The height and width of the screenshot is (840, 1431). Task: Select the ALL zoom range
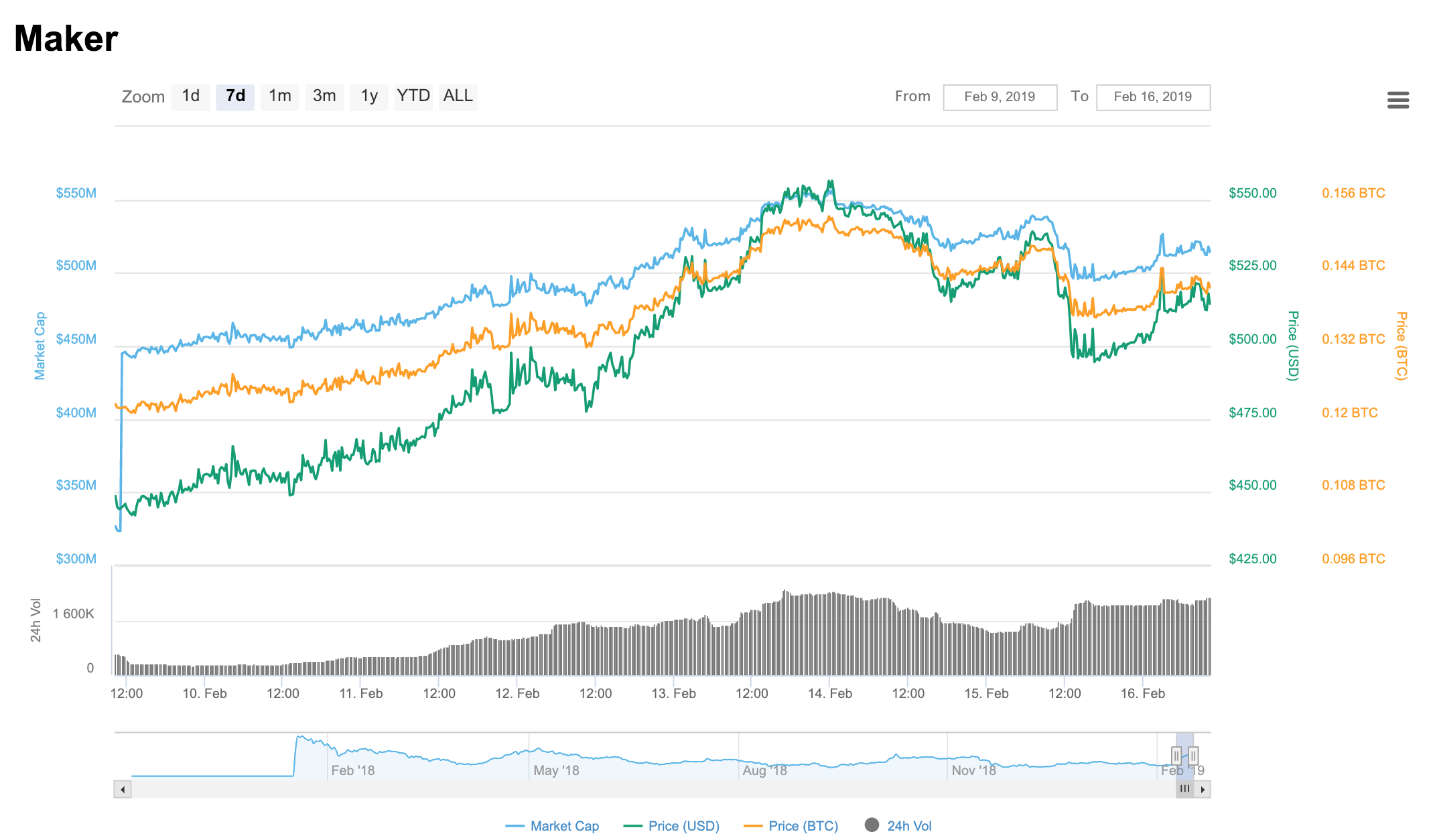point(458,96)
